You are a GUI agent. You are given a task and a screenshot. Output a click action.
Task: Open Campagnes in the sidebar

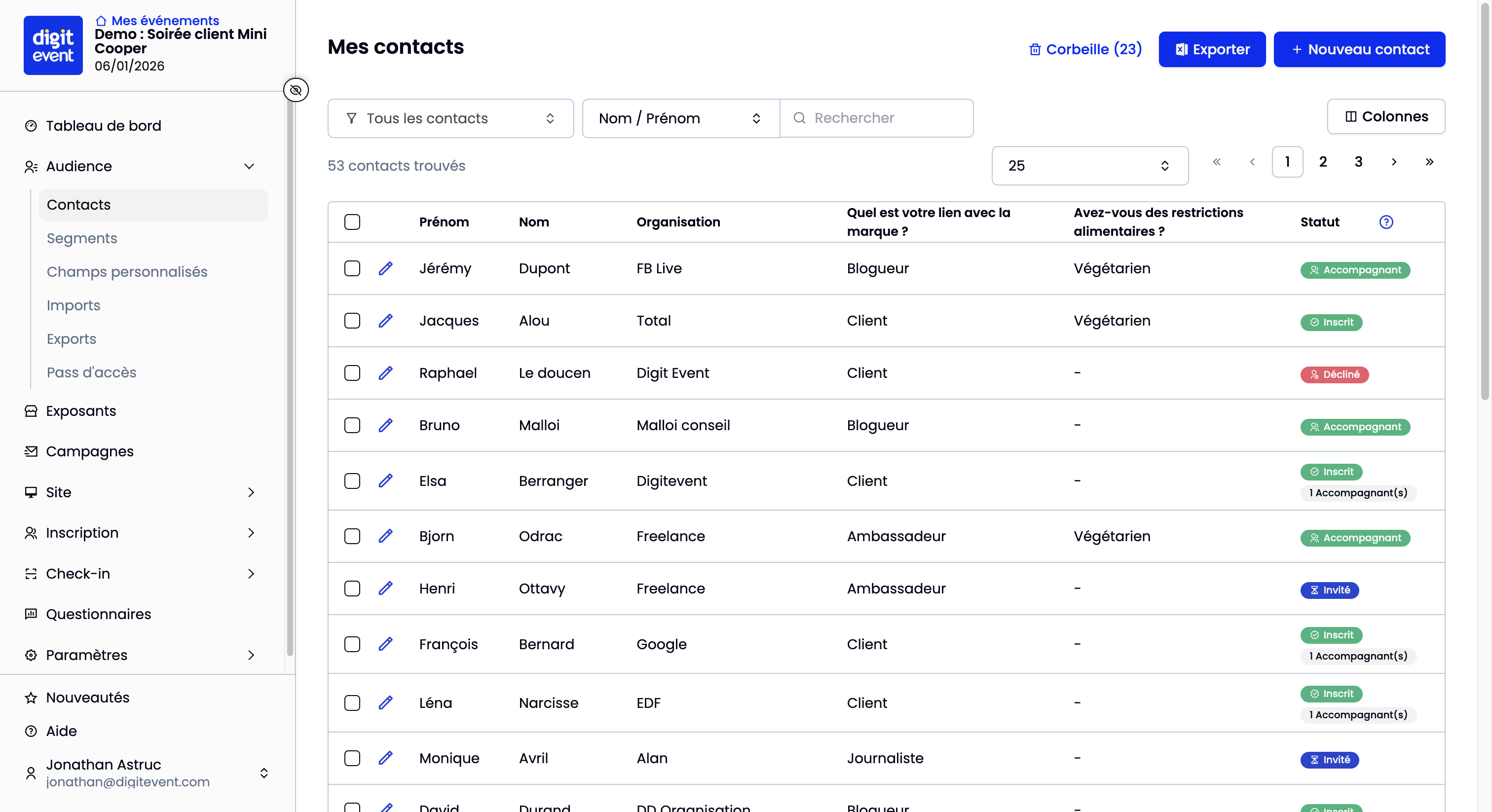click(90, 451)
